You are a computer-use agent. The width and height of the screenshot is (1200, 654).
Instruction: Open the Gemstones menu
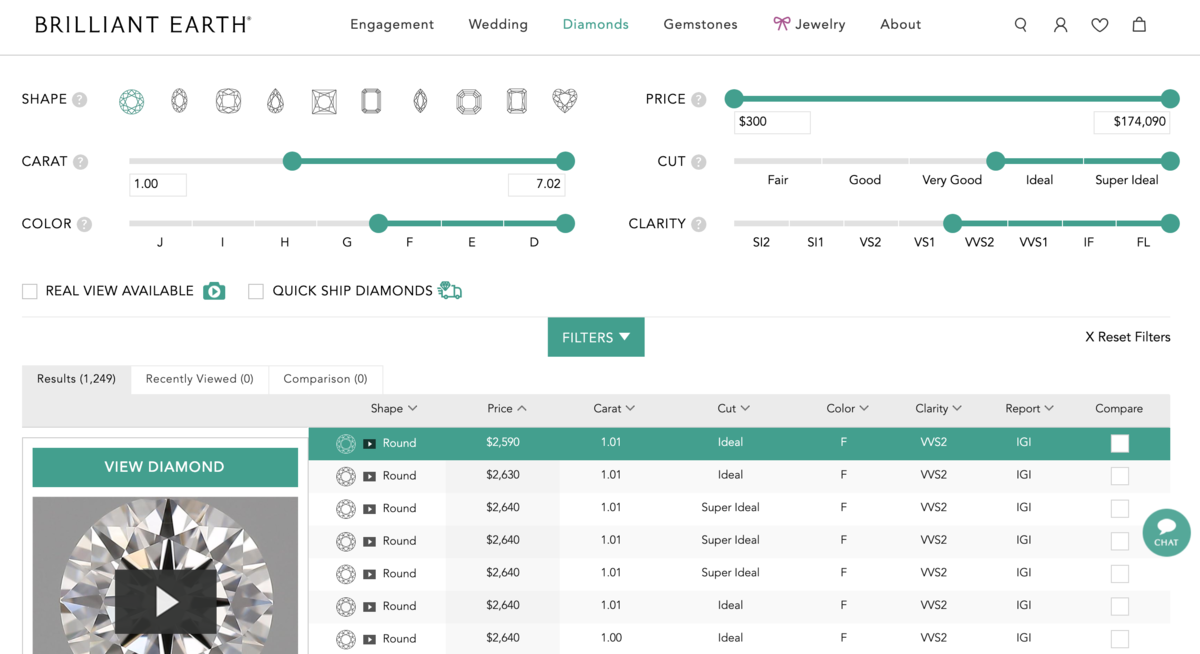click(x=700, y=25)
